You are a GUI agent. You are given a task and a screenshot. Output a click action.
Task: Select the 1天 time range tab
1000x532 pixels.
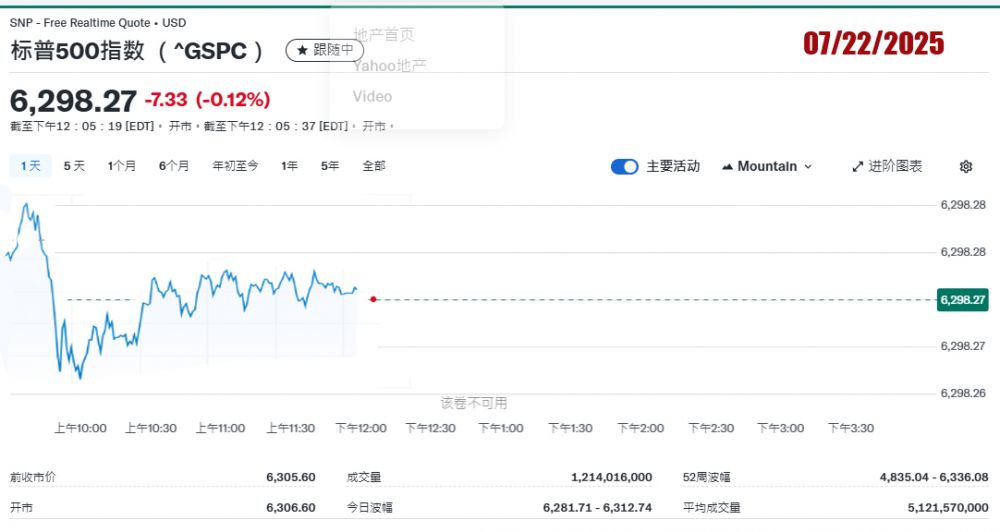[x=30, y=166]
